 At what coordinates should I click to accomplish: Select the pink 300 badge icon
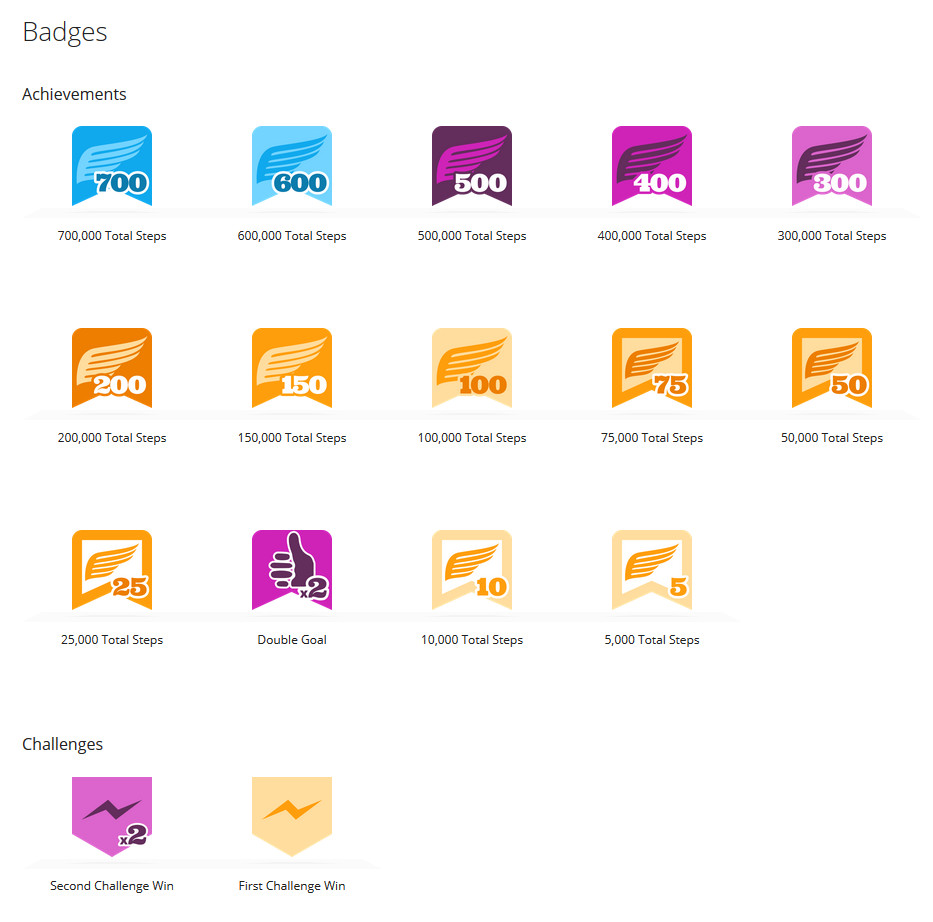click(832, 166)
